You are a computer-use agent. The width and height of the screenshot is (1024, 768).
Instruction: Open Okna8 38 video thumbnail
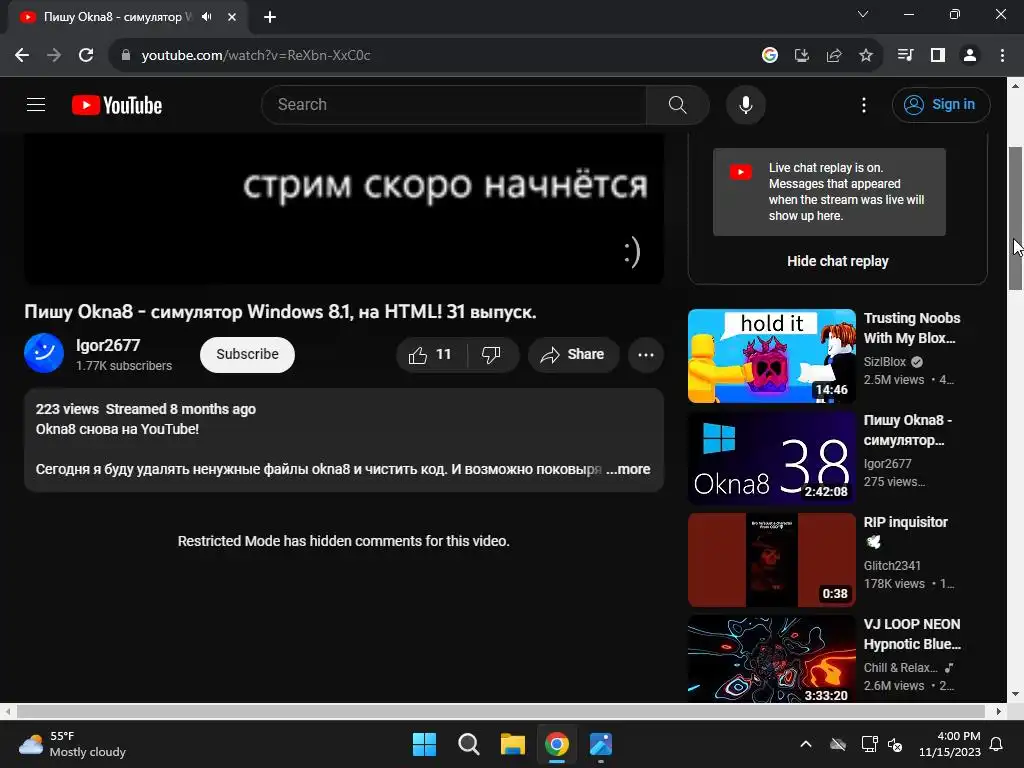(x=771, y=457)
